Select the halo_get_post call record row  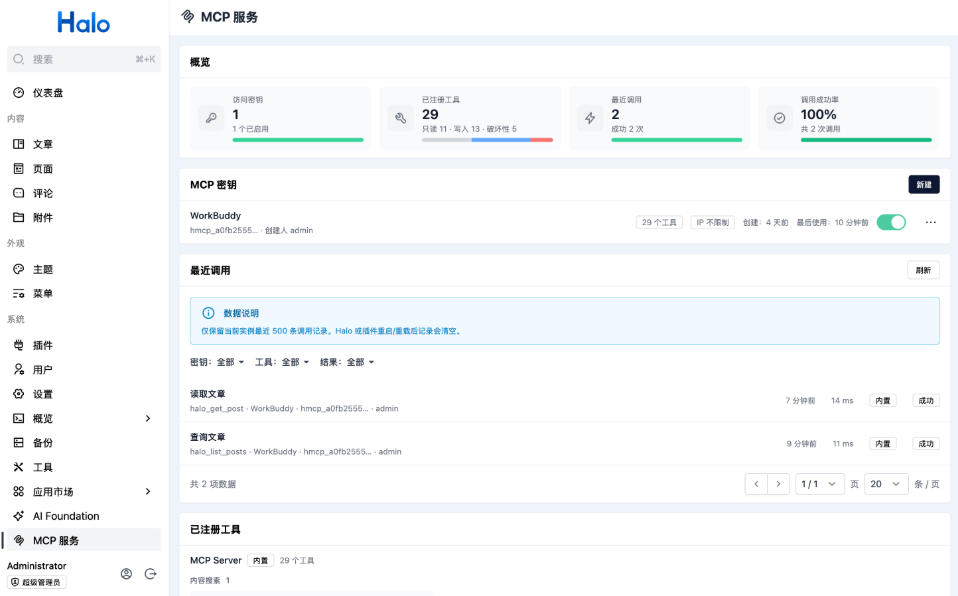tap(565, 401)
